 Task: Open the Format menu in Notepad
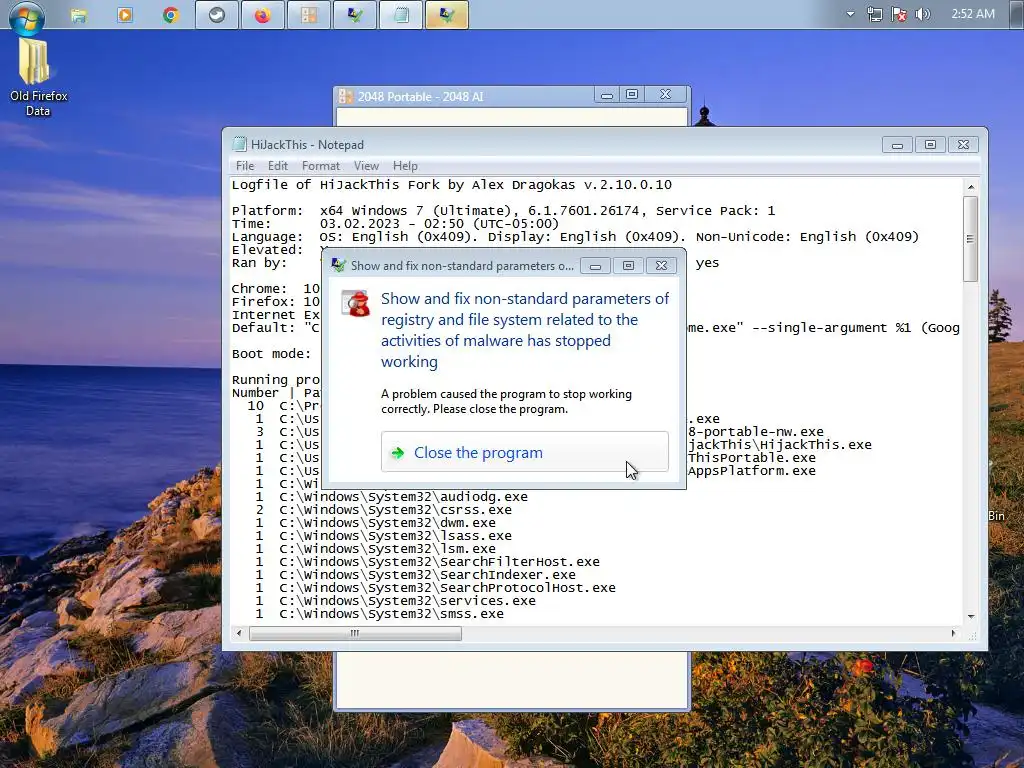321,166
